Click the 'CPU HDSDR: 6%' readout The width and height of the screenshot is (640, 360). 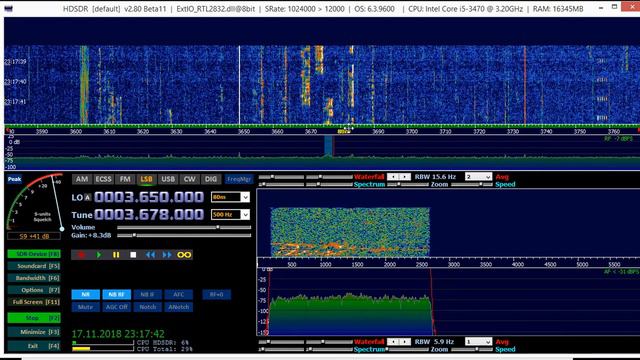[163, 343]
